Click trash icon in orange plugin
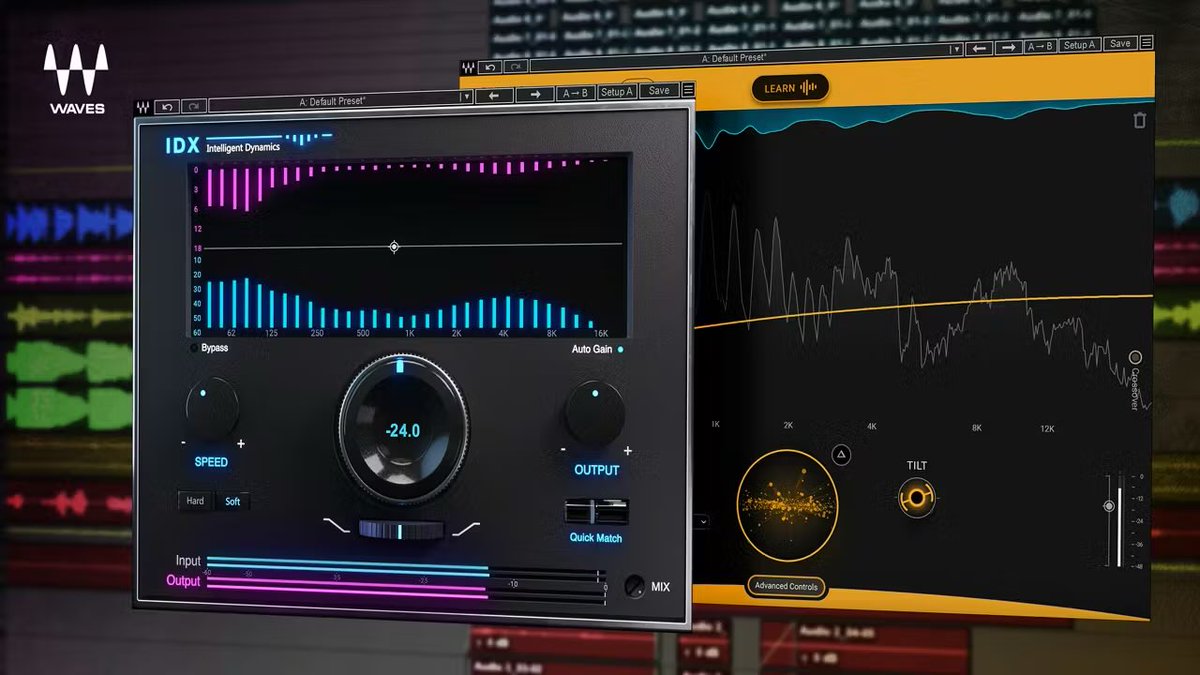 1139,121
